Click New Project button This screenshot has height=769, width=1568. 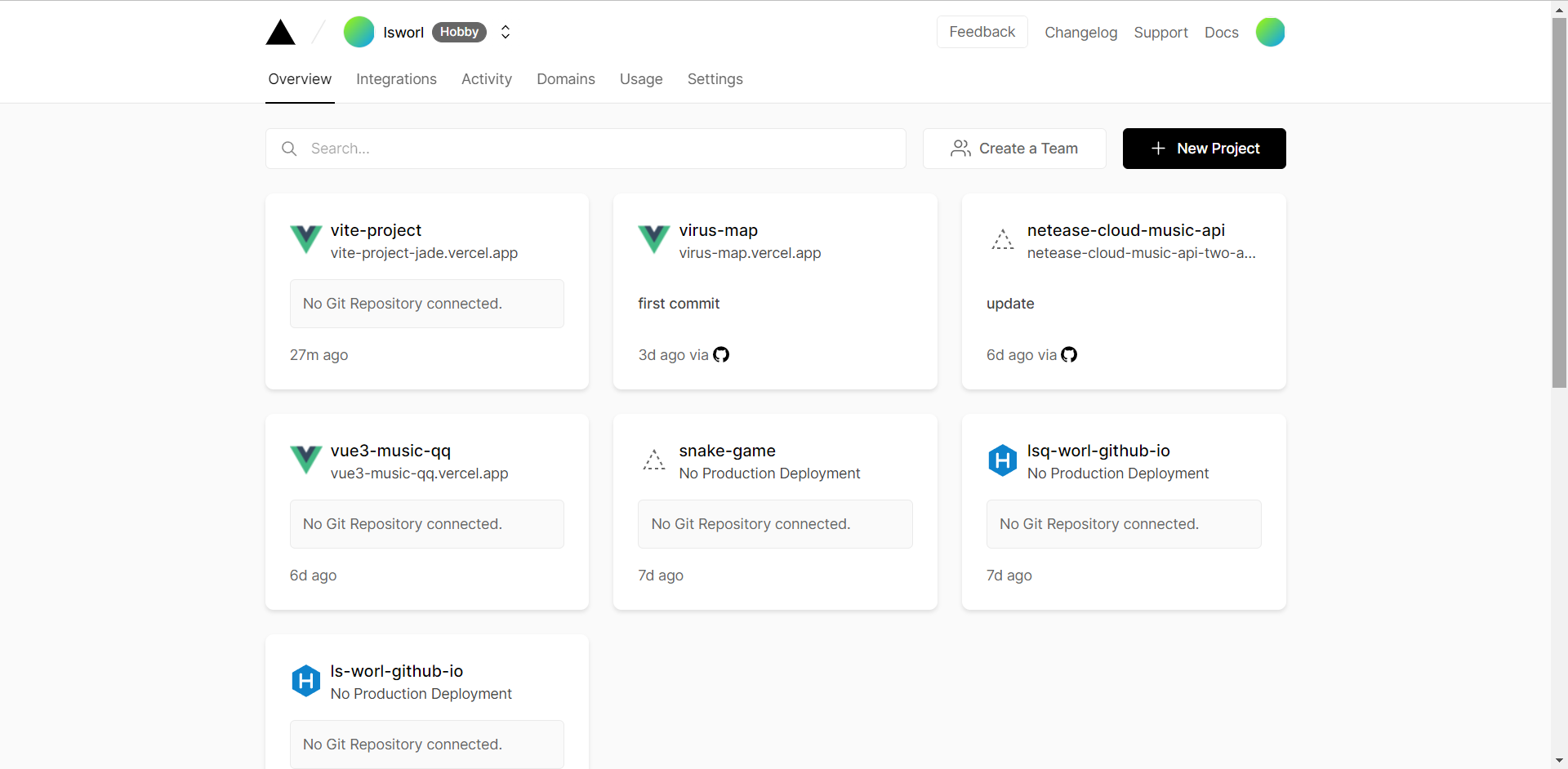coord(1204,149)
